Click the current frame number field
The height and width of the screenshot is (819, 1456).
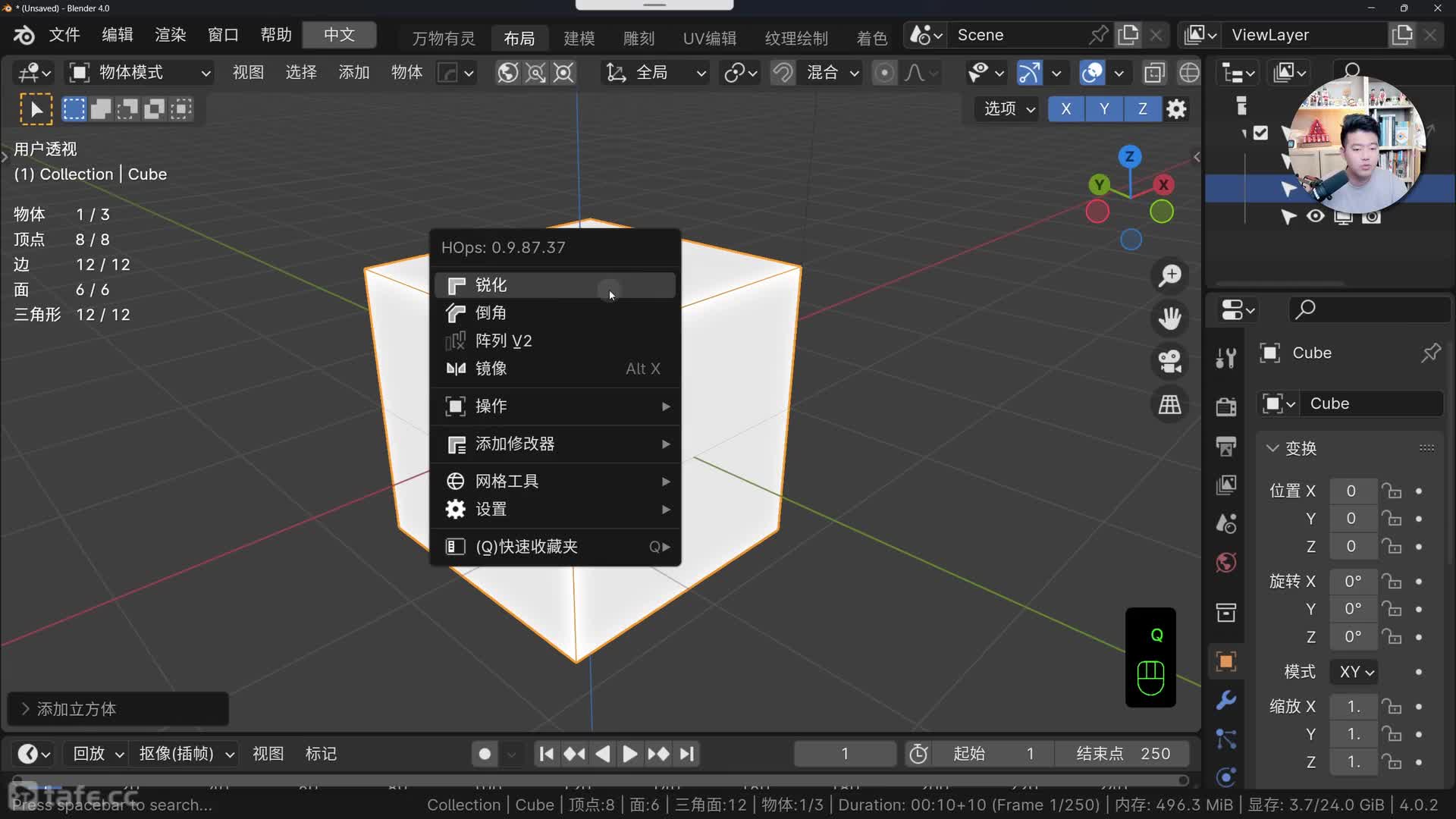coord(844,754)
